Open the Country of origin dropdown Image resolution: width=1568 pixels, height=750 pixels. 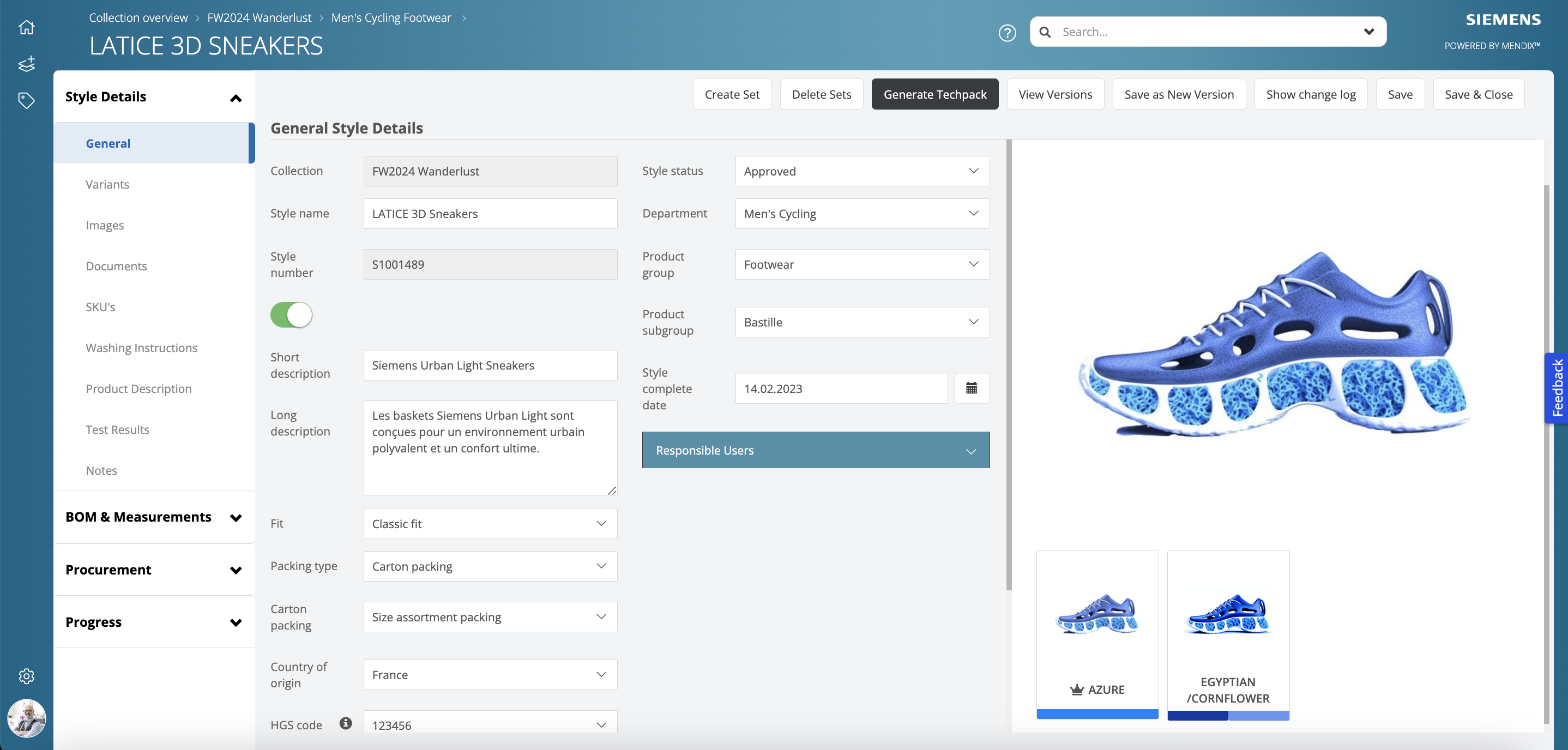coord(490,675)
